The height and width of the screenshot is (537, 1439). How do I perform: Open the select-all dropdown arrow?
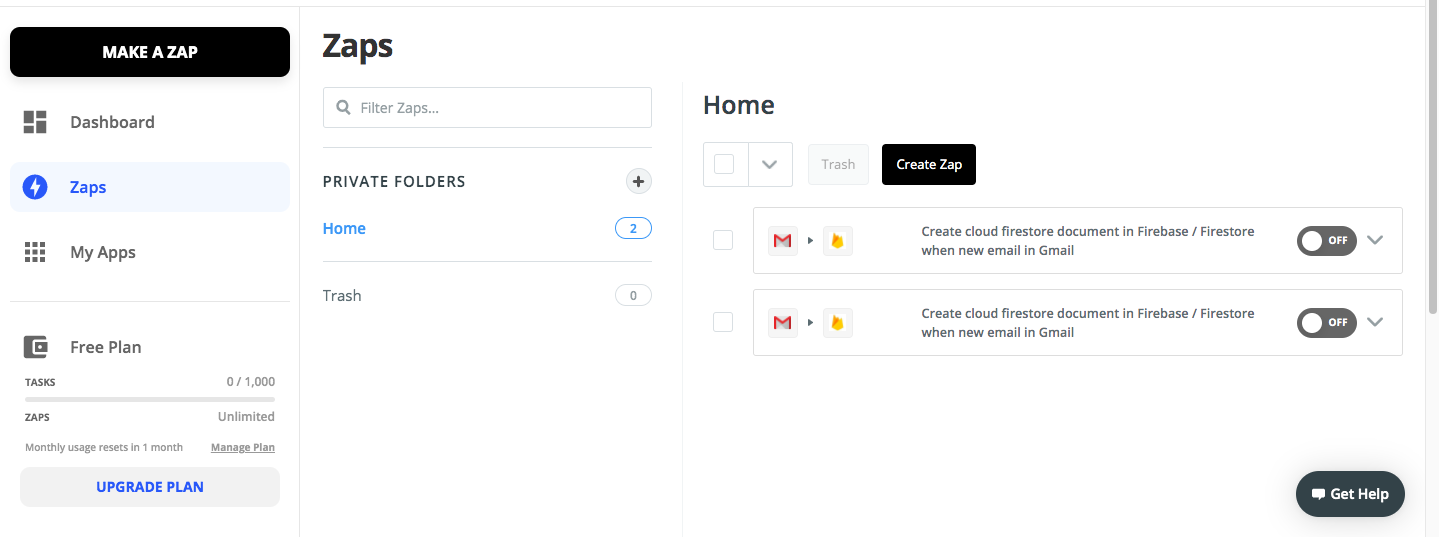tap(769, 164)
